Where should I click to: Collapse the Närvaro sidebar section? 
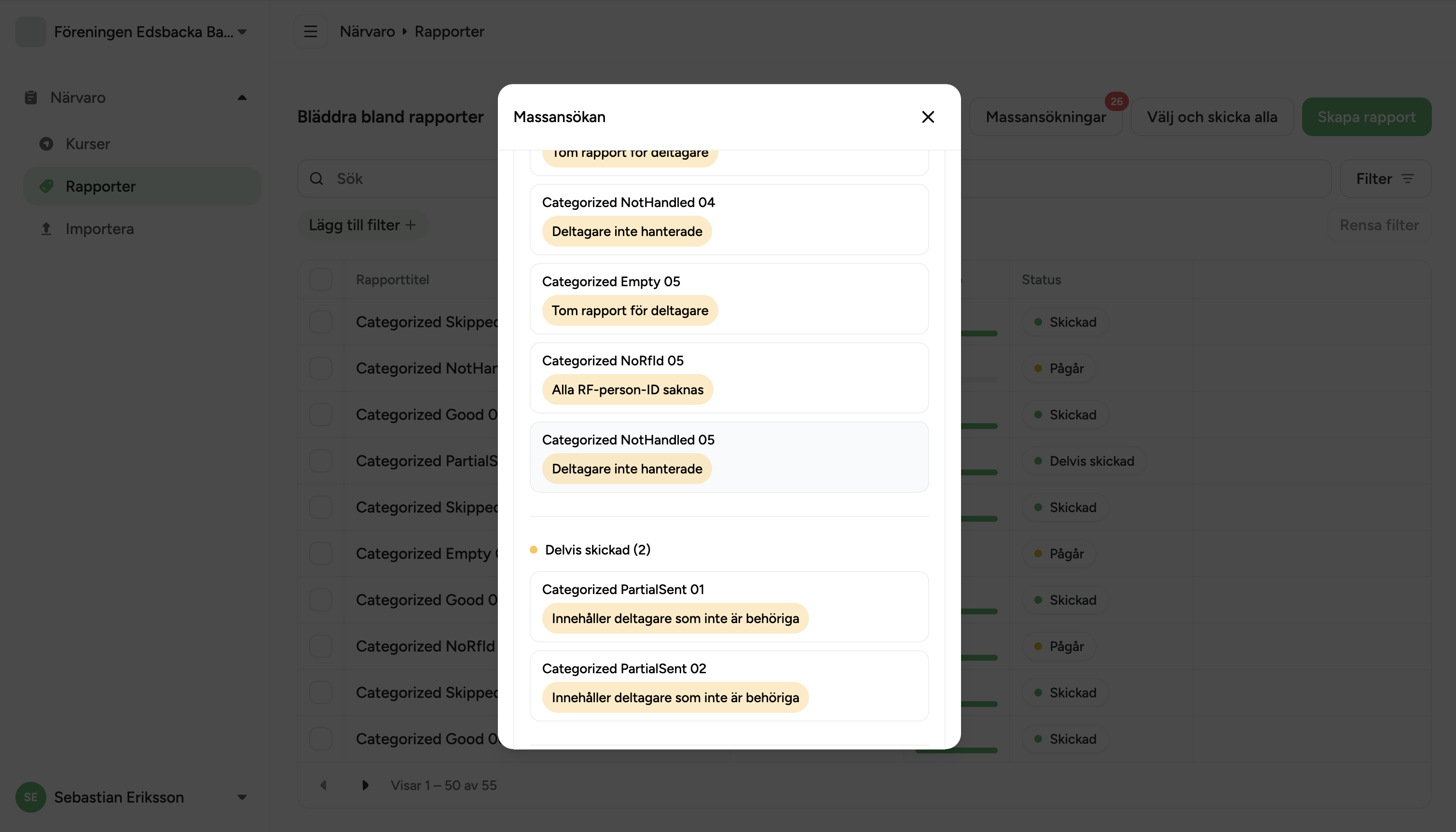242,97
